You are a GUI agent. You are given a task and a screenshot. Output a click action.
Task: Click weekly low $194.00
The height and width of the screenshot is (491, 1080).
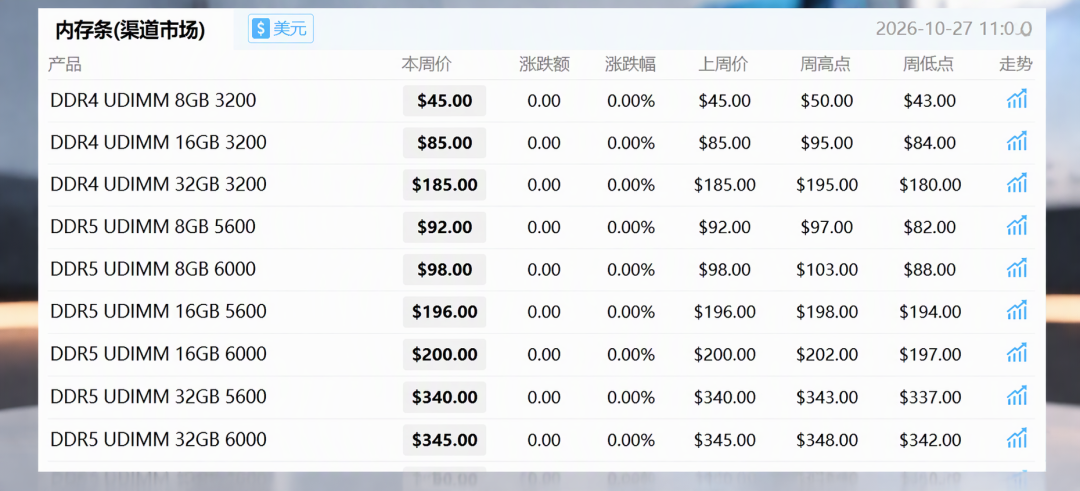click(x=930, y=313)
